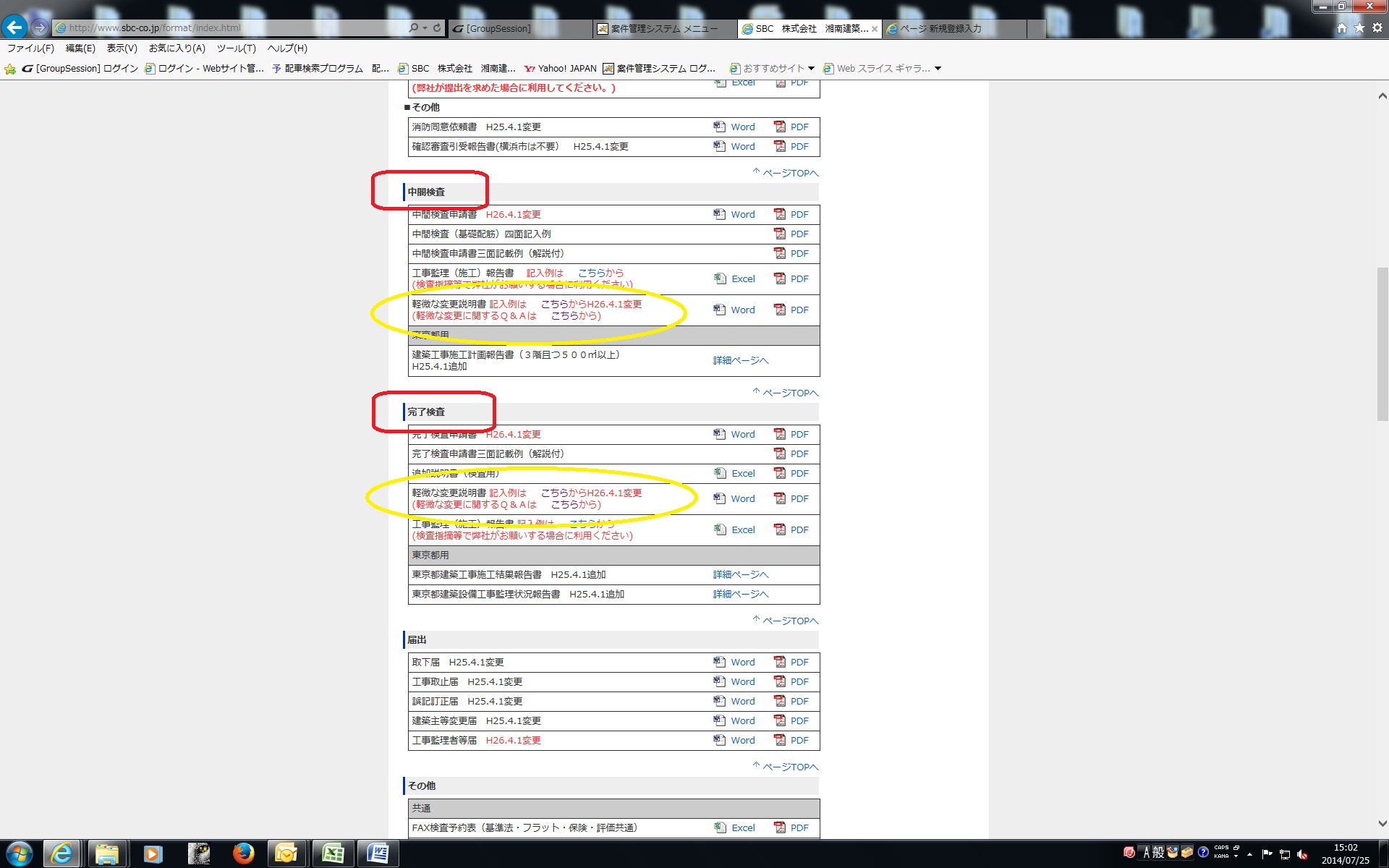Open the お気に入り(A) menu

point(177,48)
